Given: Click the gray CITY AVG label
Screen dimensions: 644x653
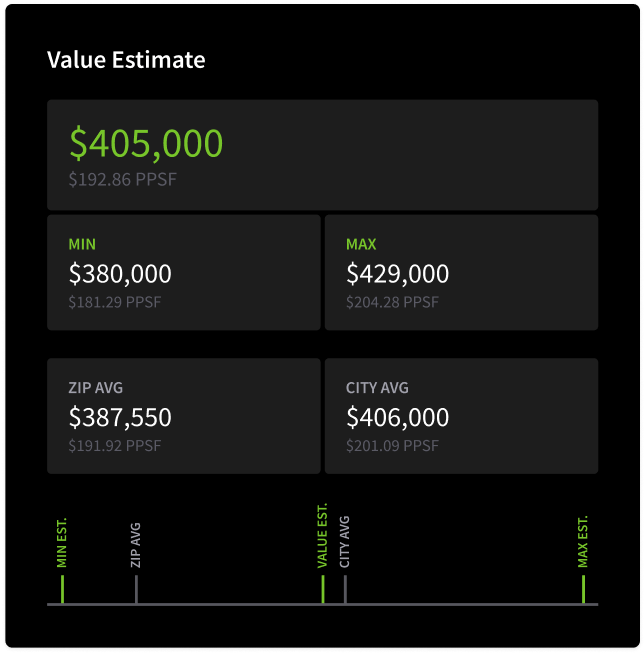Looking at the screenshot, I should pos(377,388).
